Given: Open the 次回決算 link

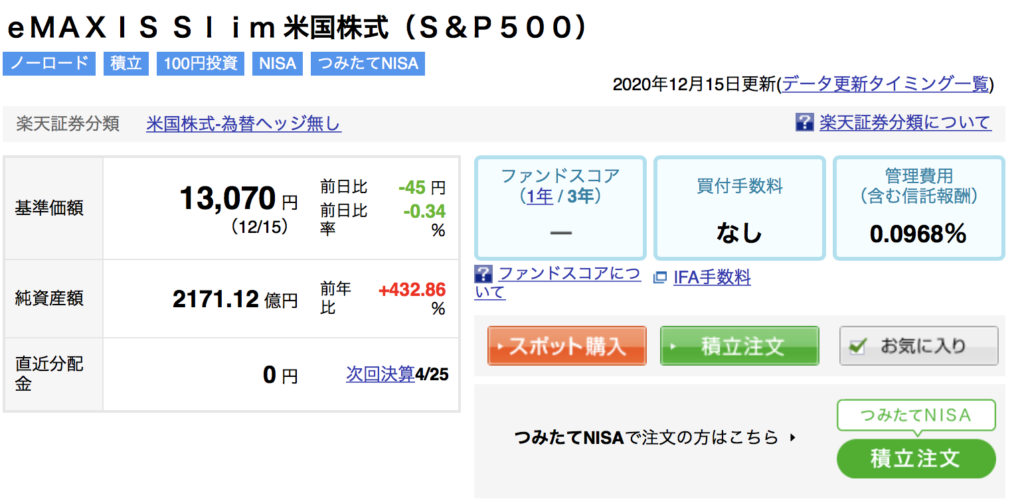Looking at the screenshot, I should 380,374.
